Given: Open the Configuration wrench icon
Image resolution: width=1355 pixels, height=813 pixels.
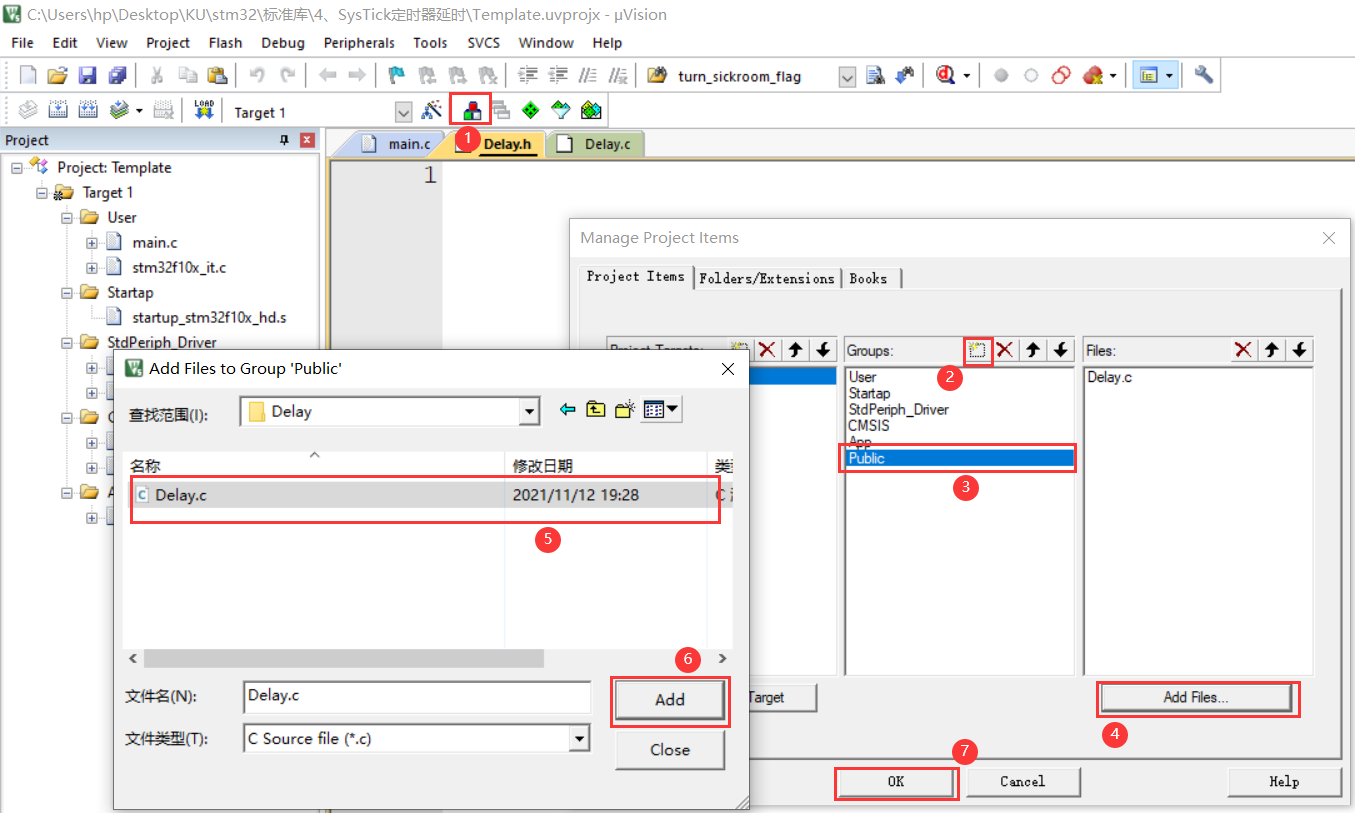Looking at the screenshot, I should [x=1204, y=76].
